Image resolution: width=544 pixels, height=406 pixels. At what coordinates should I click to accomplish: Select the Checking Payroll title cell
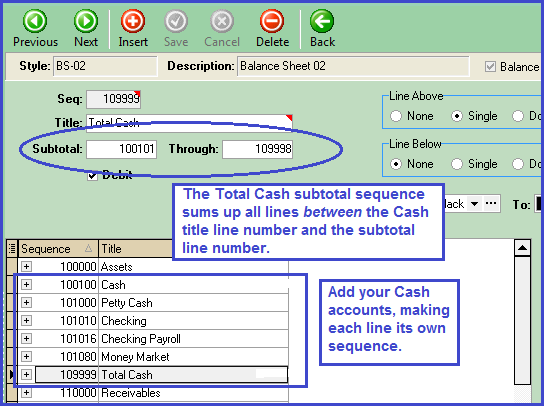coord(194,339)
